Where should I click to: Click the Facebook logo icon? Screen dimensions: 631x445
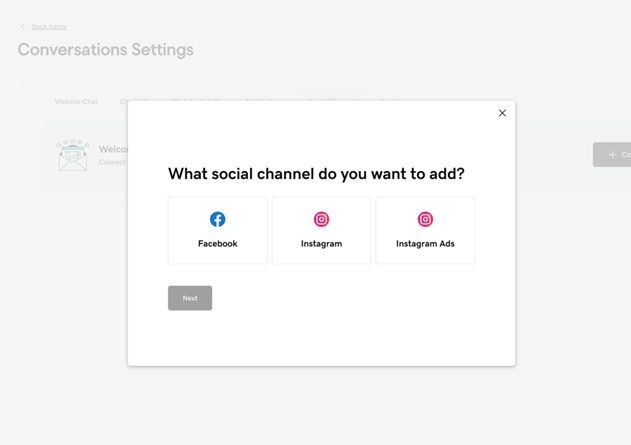coord(217,219)
